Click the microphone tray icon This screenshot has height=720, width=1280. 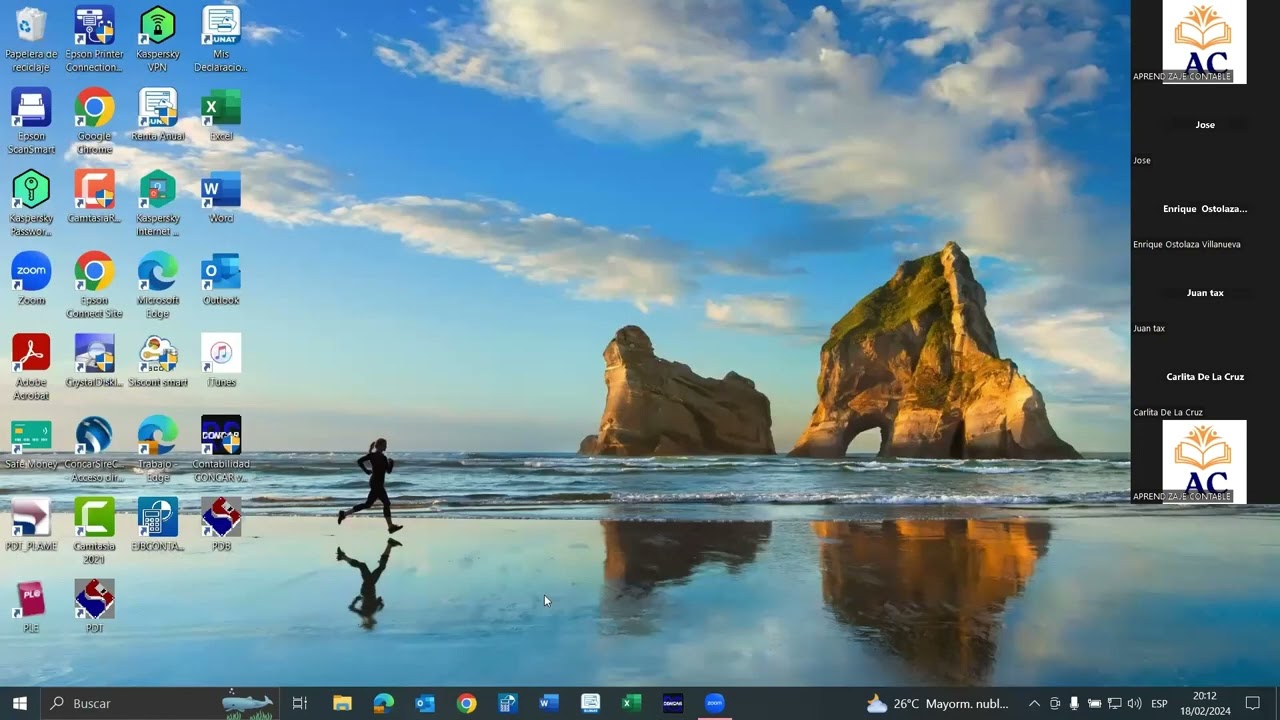pyautogui.click(x=1074, y=703)
